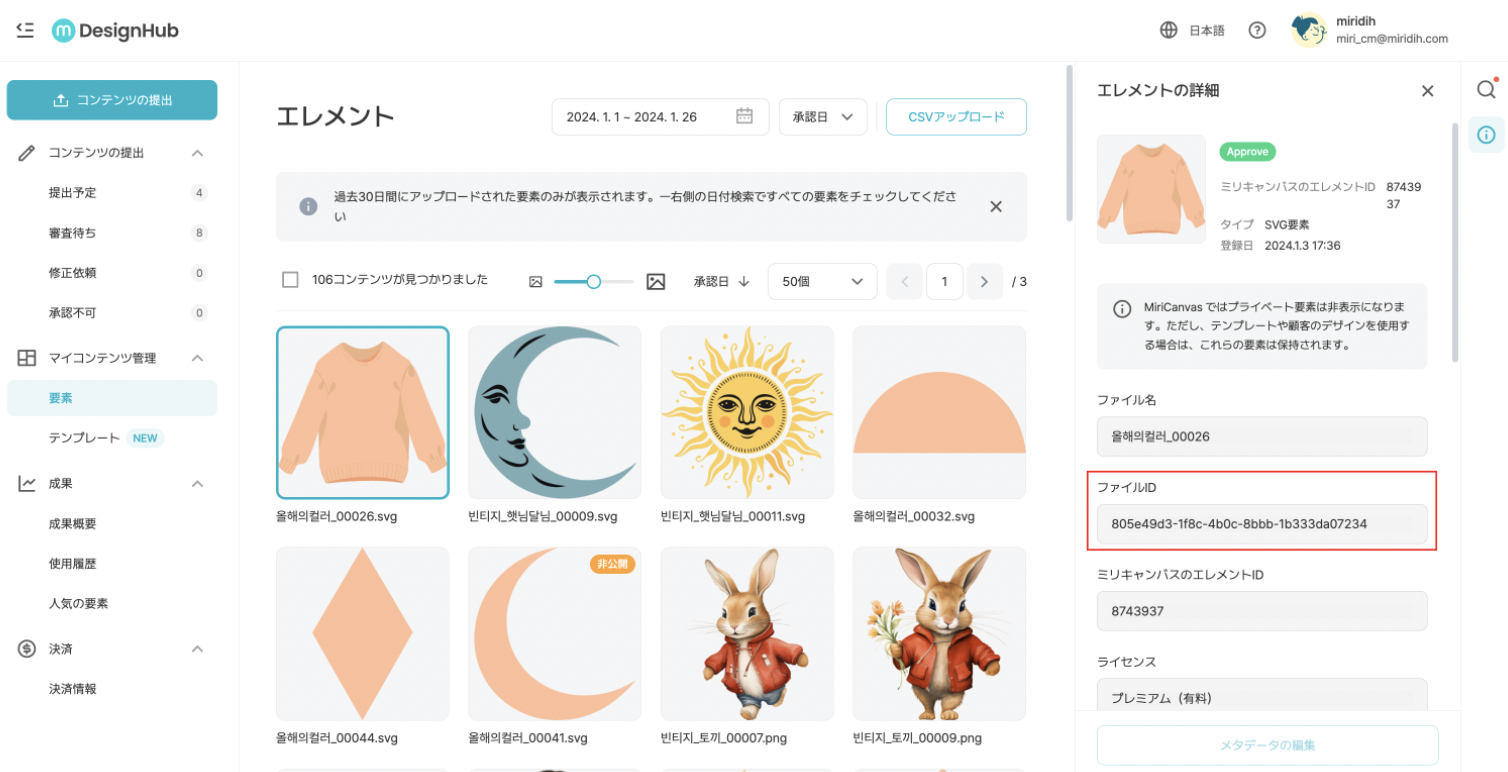The width and height of the screenshot is (1508, 772).
Task: Click the globe language icon
Action: (1168, 30)
